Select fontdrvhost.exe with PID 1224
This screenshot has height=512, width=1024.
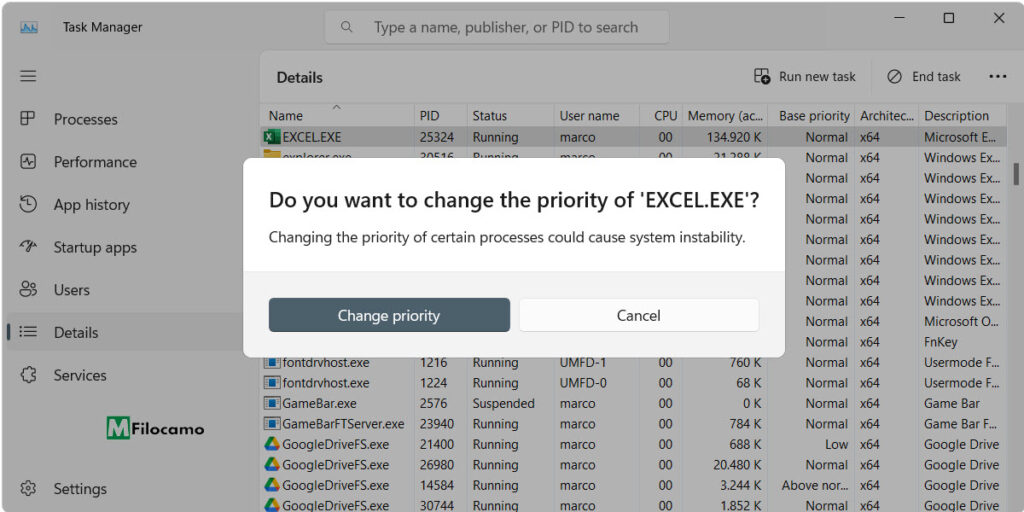coord(633,383)
